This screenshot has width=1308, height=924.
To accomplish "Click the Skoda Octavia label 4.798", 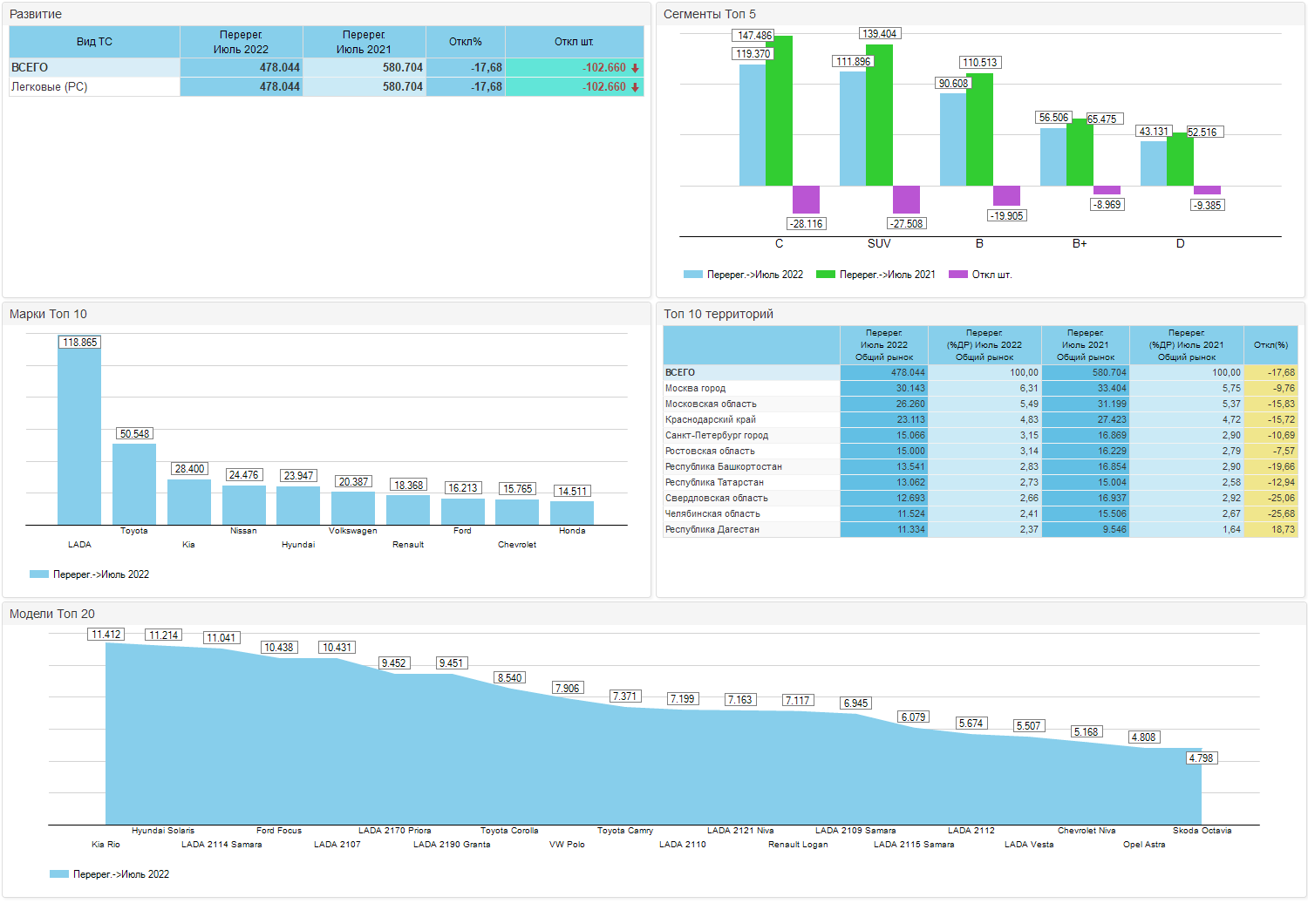I will click(x=1202, y=758).
